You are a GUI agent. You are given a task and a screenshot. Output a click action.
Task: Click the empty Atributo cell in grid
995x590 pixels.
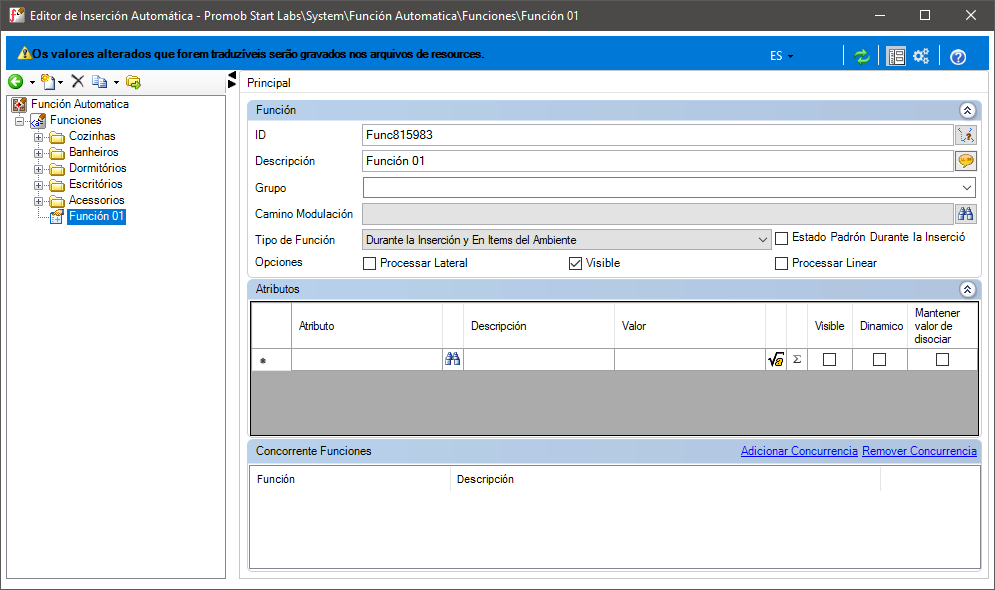[367, 360]
